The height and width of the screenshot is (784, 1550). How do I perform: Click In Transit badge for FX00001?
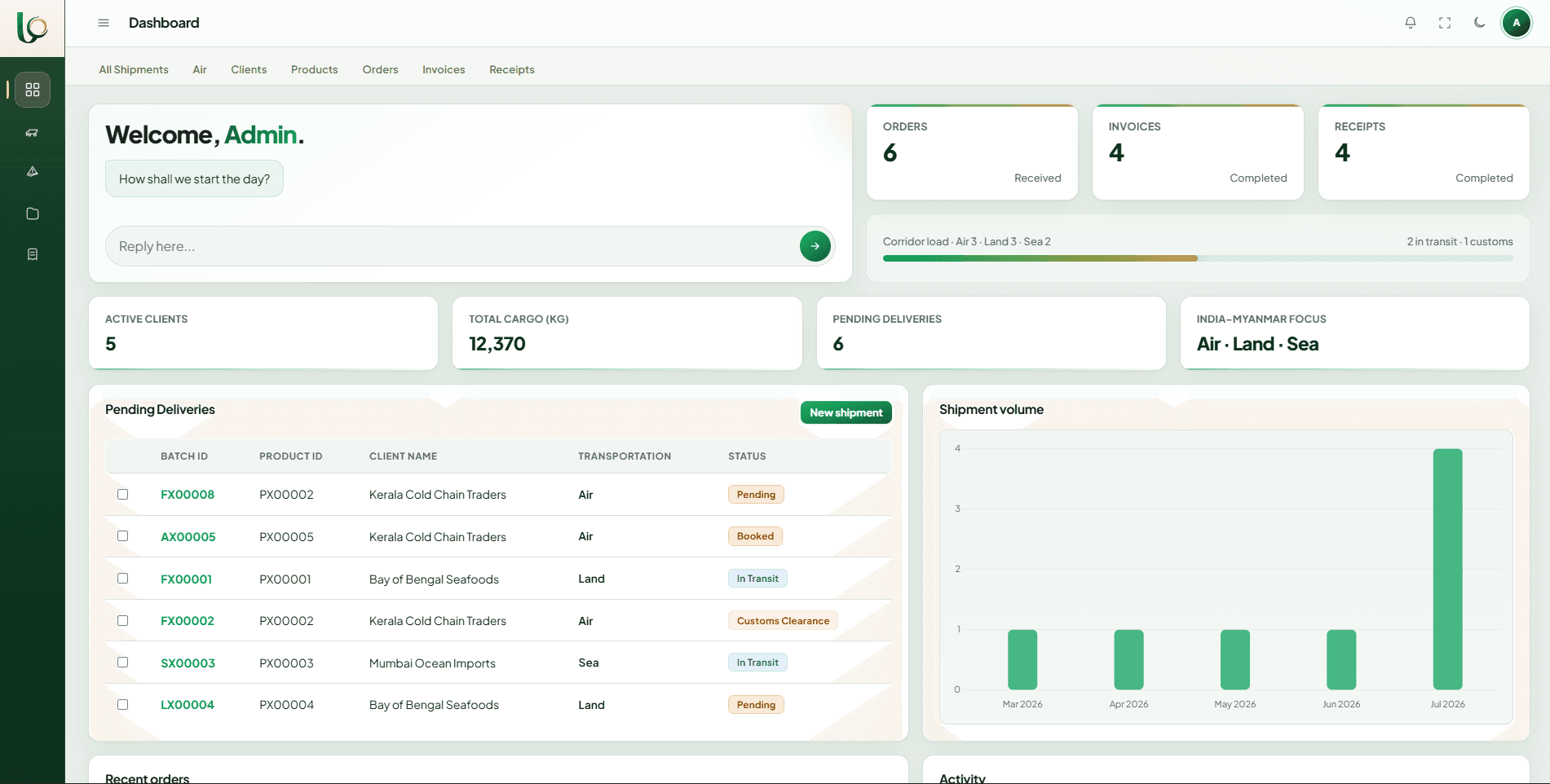(757, 579)
